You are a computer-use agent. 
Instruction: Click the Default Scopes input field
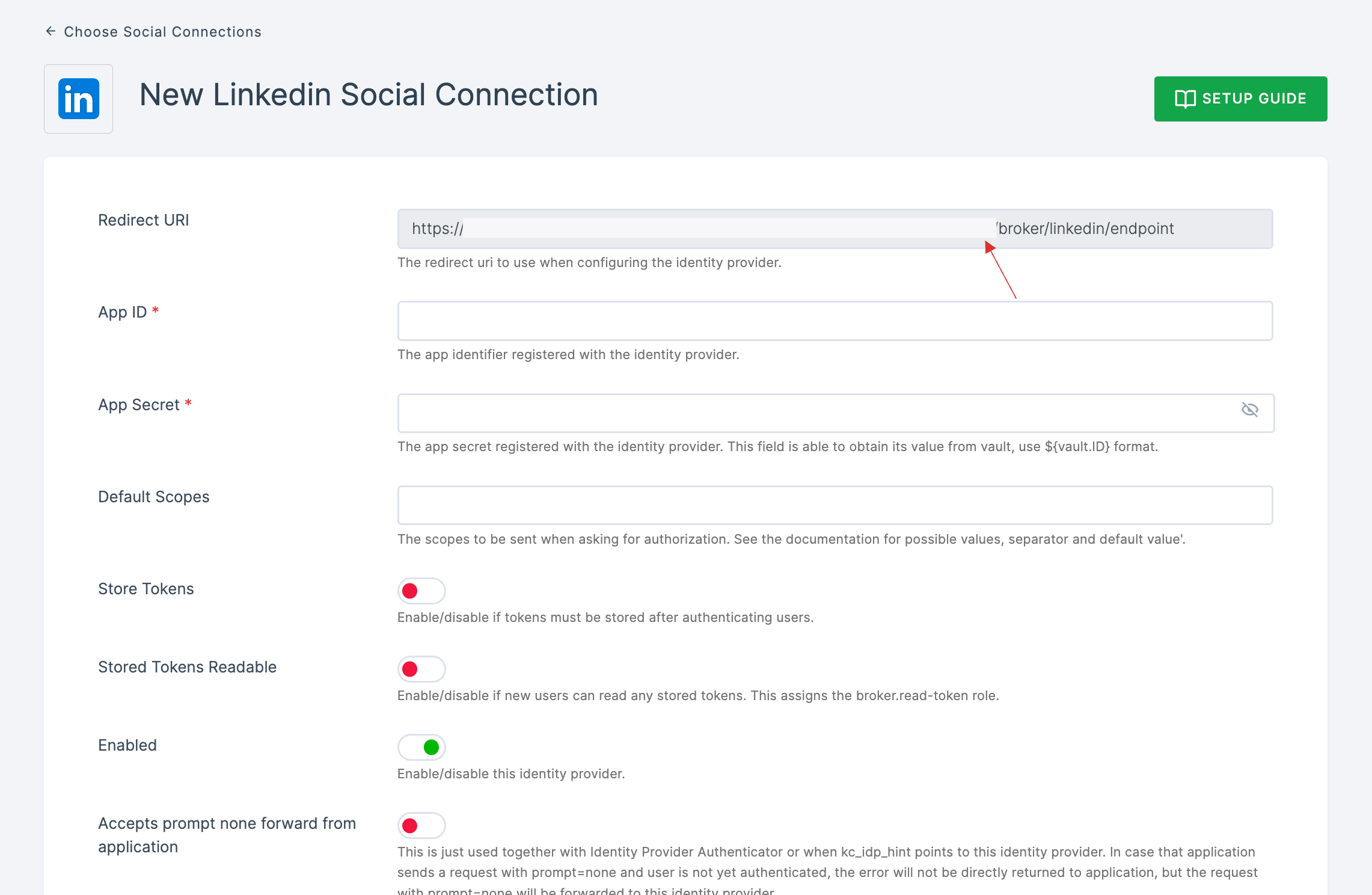[x=835, y=505]
